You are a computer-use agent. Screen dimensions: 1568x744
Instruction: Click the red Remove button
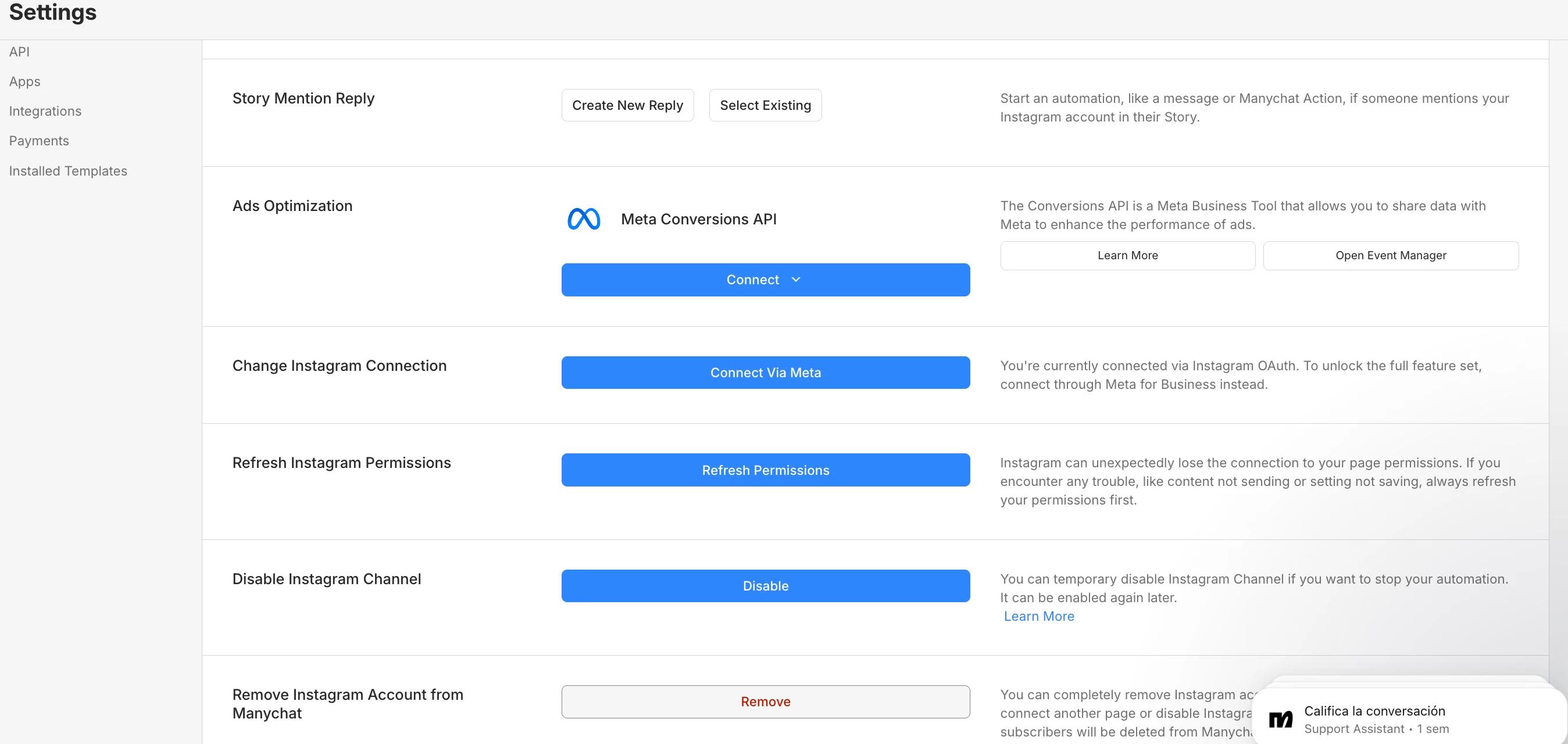click(765, 702)
